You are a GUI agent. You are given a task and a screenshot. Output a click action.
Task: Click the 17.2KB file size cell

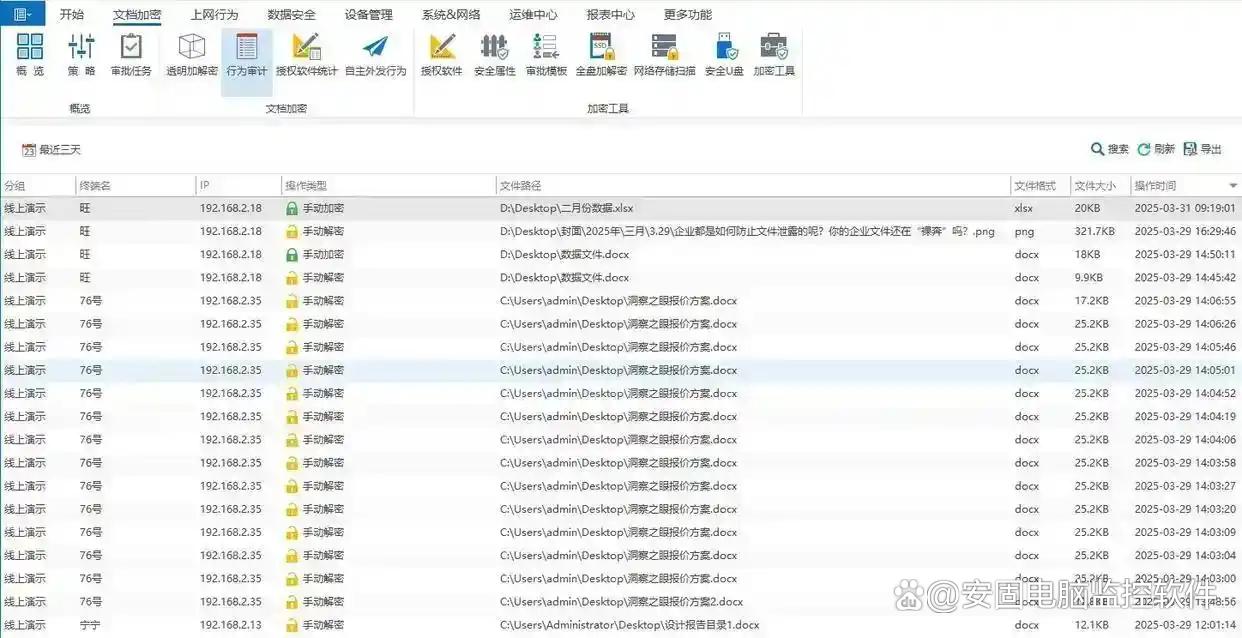click(x=1091, y=300)
